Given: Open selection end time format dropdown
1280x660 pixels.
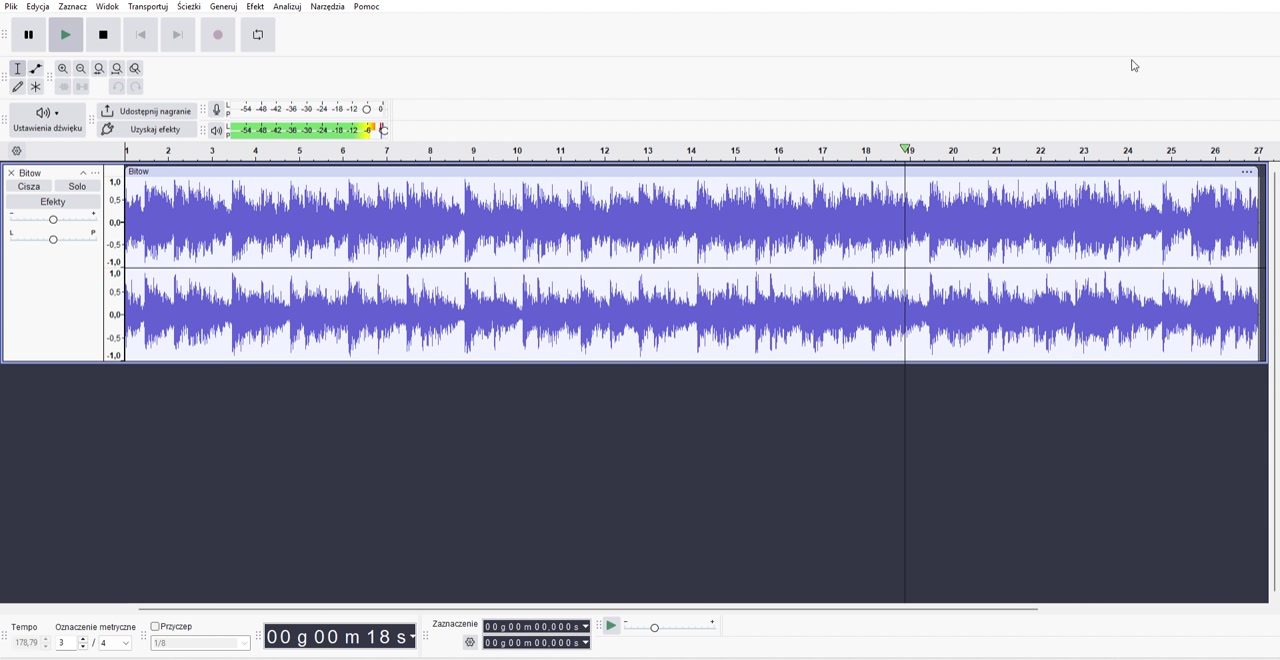Looking at the screenshot, I should [585, 643].
